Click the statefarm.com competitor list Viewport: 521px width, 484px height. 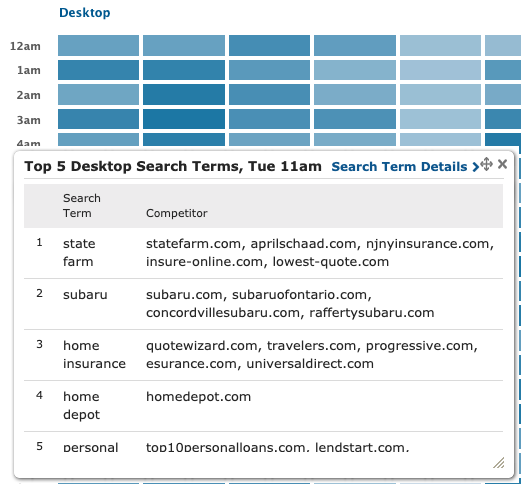click(x=320, y=253)
